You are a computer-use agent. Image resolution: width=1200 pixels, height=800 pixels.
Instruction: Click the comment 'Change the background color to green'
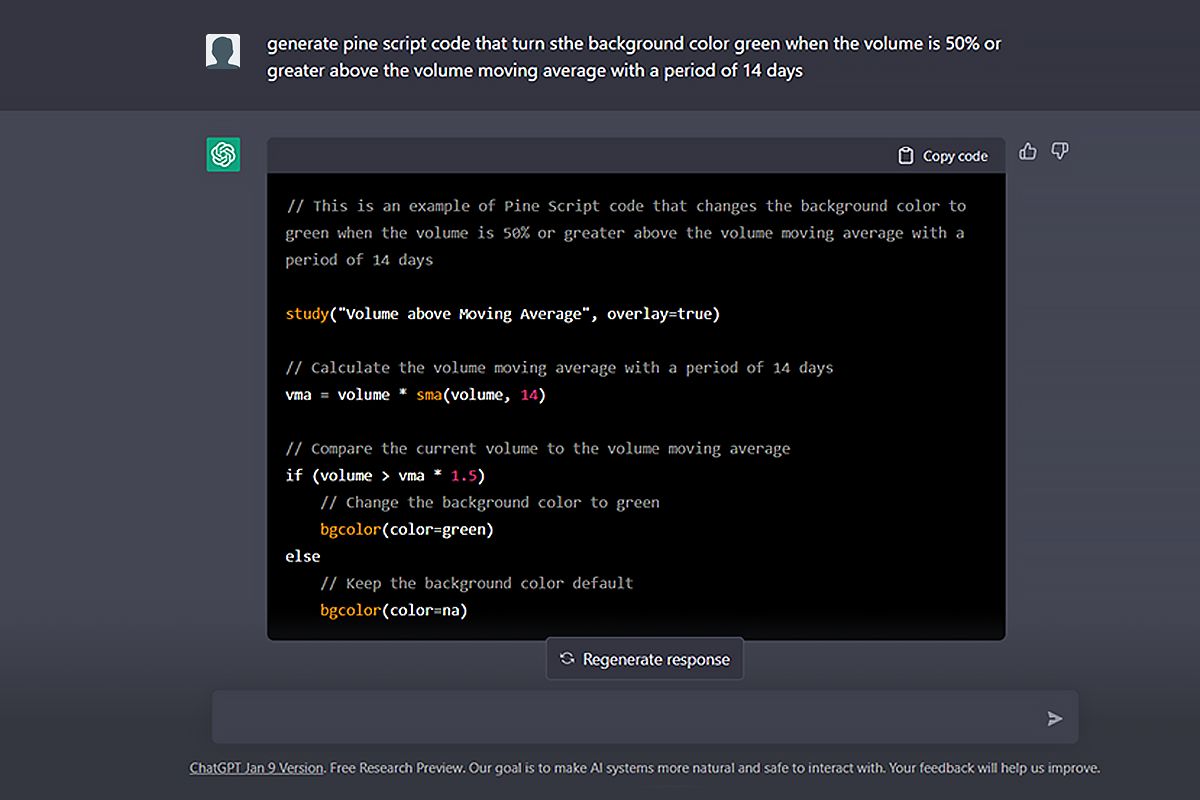[x=490, y=503]
